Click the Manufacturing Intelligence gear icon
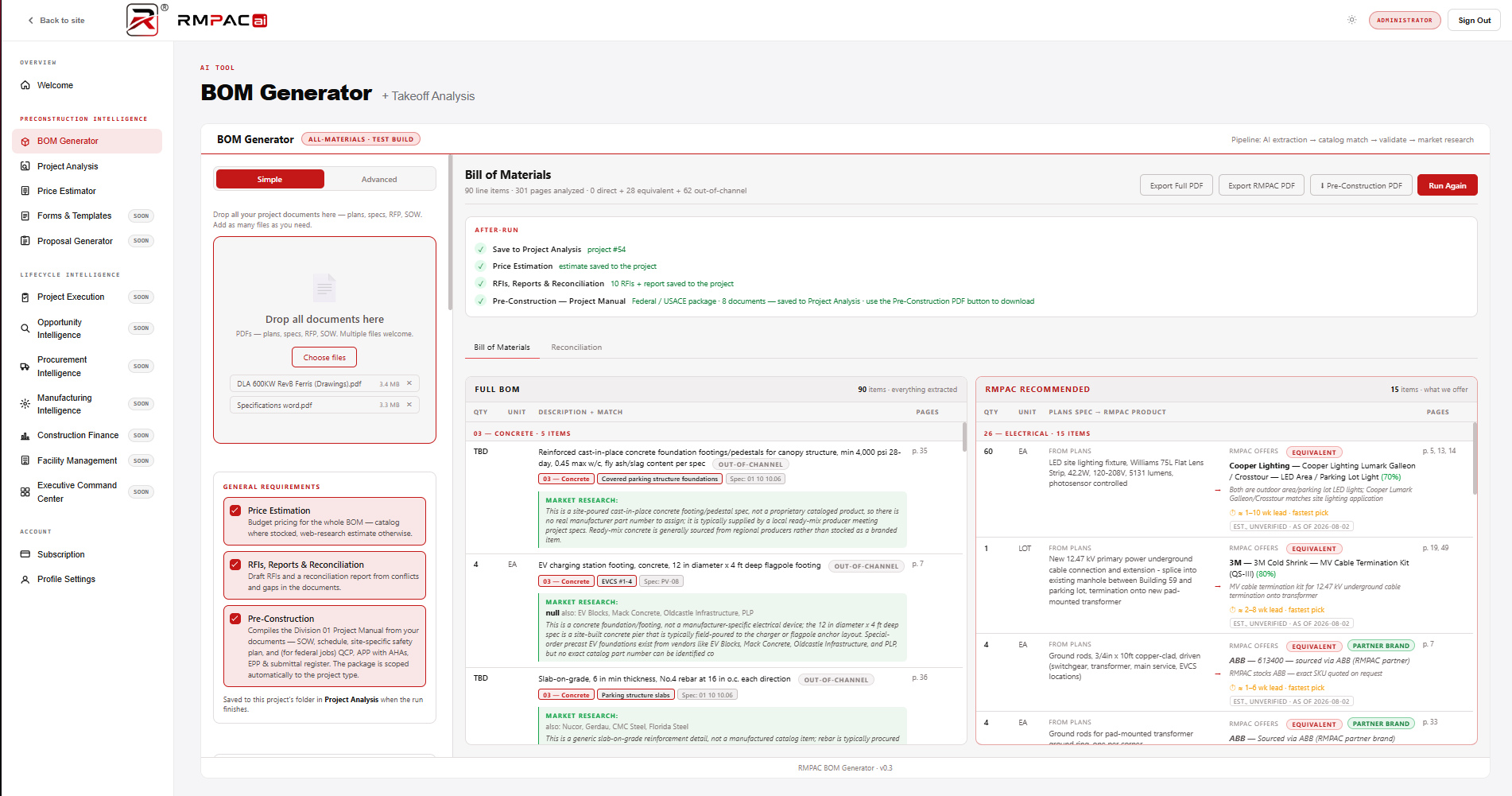The height and width of the screenshot is (796, 1512). [25, 404]
